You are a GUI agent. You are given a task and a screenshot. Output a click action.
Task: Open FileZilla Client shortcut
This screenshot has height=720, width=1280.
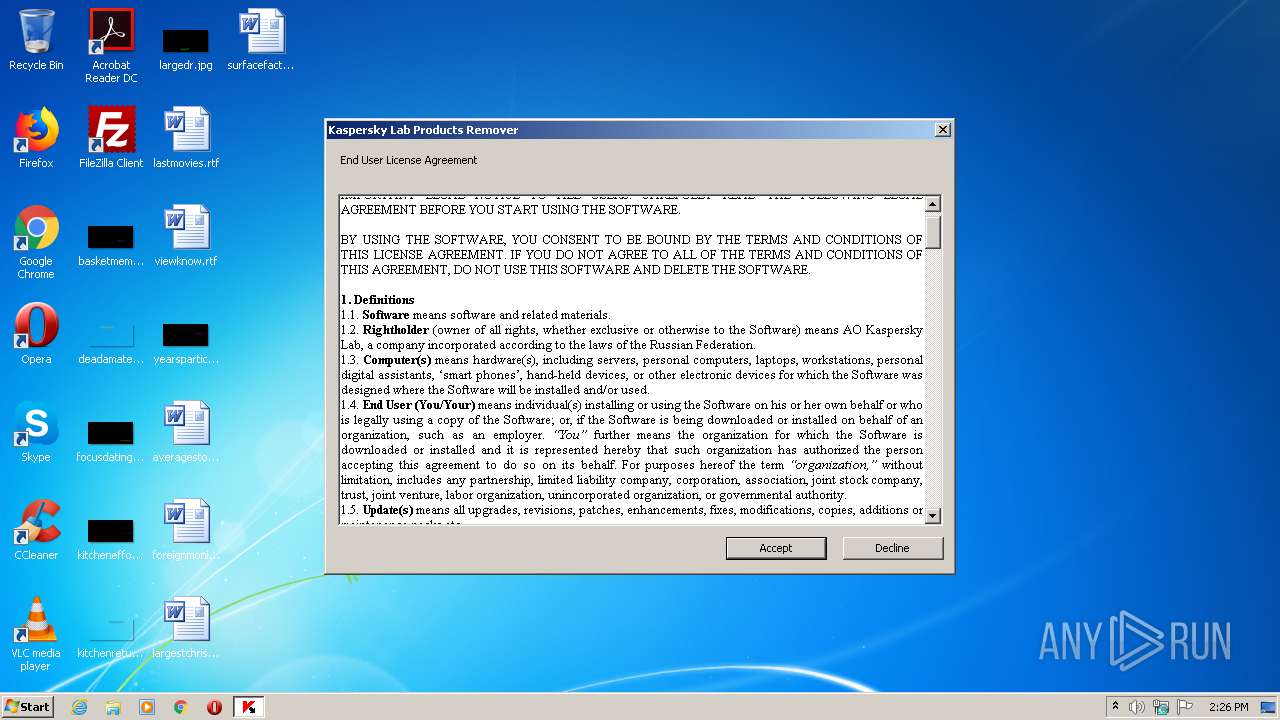tap(111, 138)
